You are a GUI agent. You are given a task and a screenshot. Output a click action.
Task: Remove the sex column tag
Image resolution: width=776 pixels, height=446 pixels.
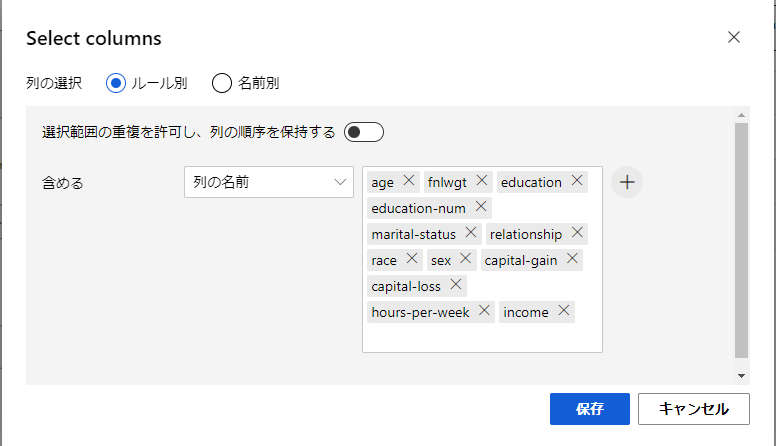click(465, 259)
